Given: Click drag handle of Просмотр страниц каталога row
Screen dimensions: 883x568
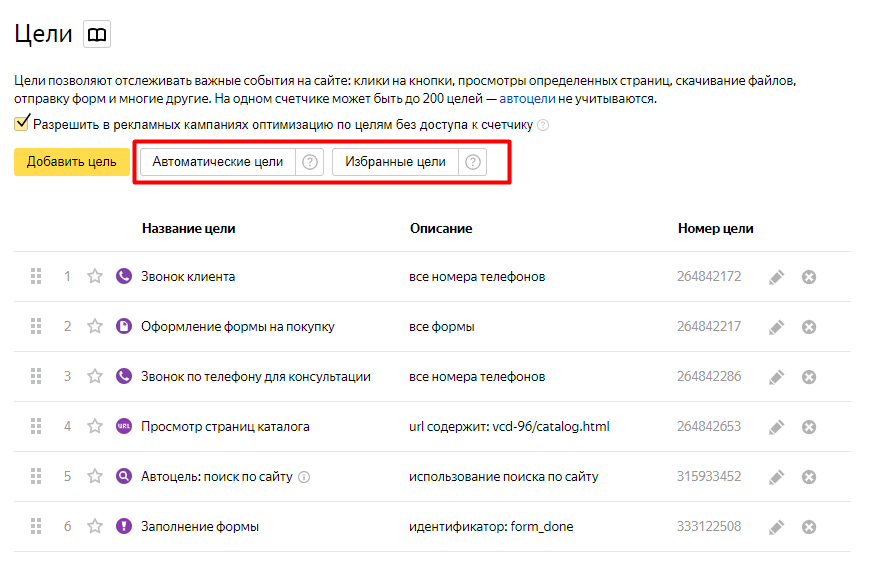Looking at the screenshot, I should (x=36, y=426).
